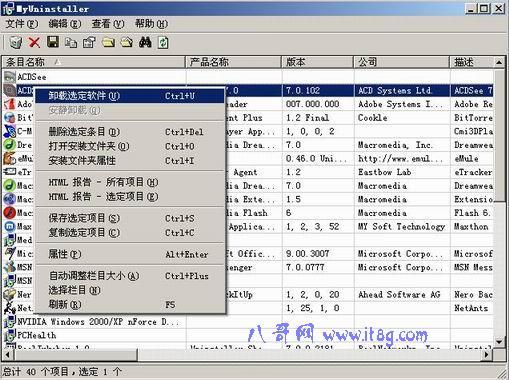Click the open install folder toolbar icon
This screenshot has width=509, height=380.
click(108, 42)
